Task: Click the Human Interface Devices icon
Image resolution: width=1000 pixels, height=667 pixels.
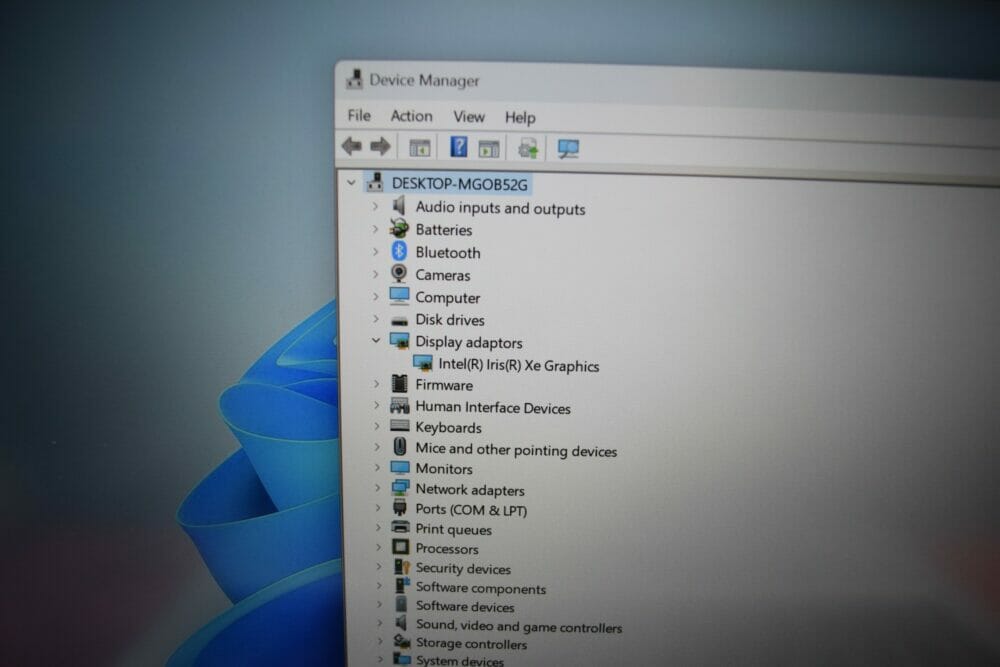Action: click(x=400, y=406)
